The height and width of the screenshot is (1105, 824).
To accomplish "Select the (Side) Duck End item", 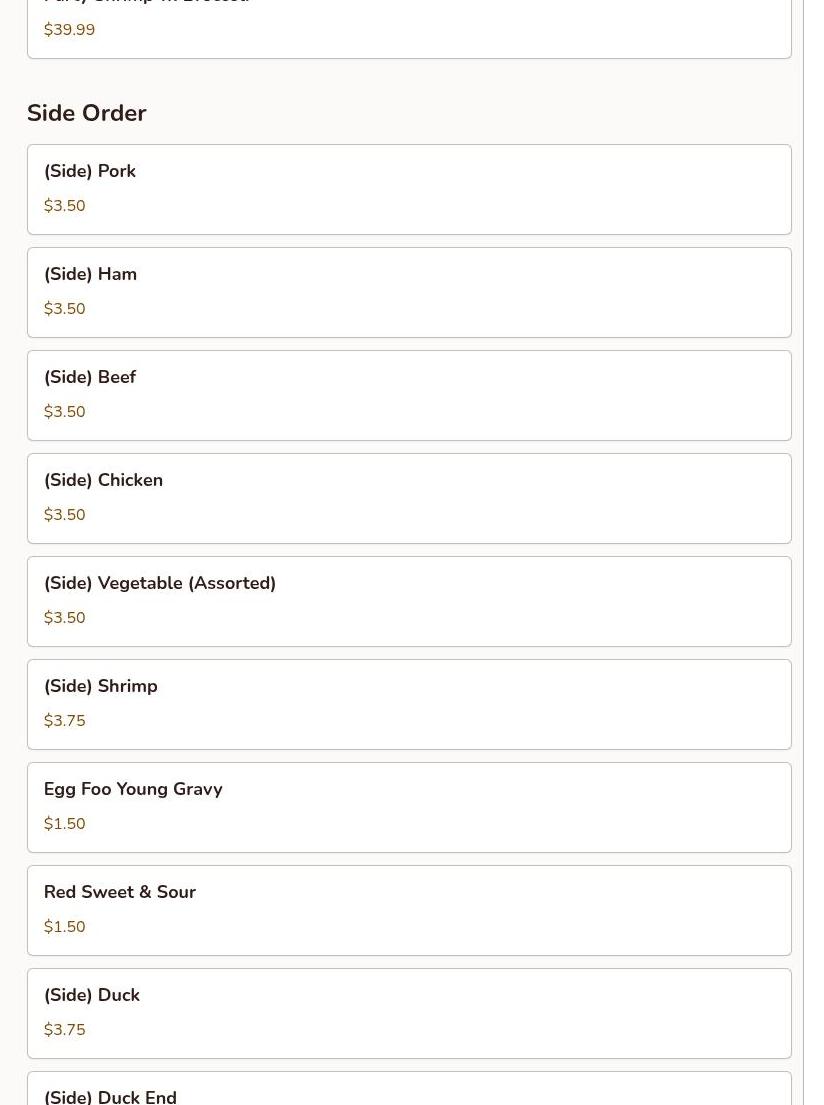I will click(409, 1088).
